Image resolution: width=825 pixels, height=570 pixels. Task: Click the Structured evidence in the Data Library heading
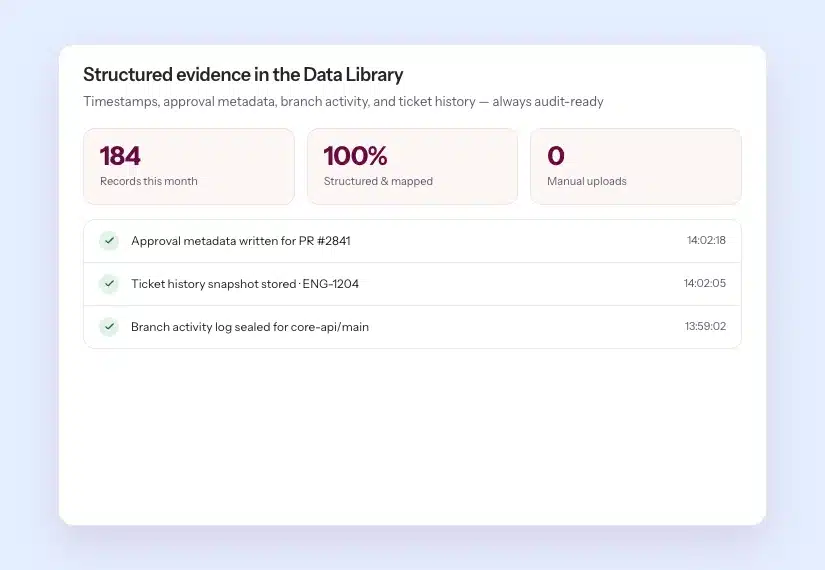243,75
